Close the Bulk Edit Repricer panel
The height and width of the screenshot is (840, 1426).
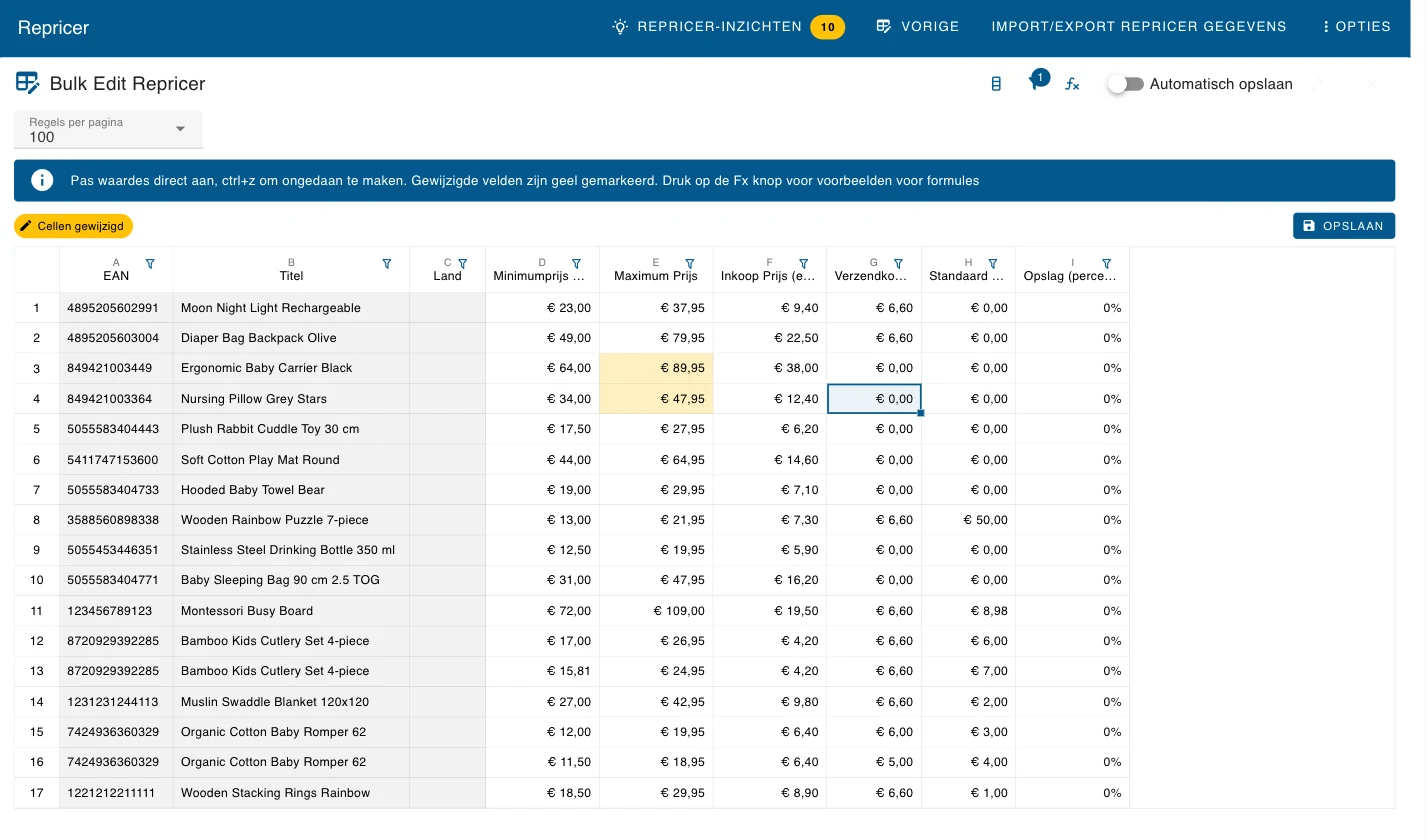[x=1371, y=85]
